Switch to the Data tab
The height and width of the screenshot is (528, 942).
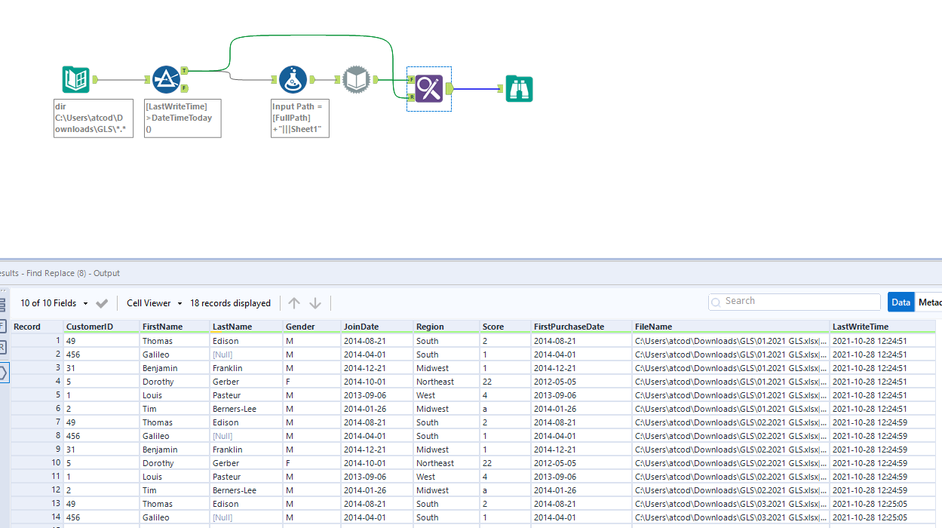901,302
